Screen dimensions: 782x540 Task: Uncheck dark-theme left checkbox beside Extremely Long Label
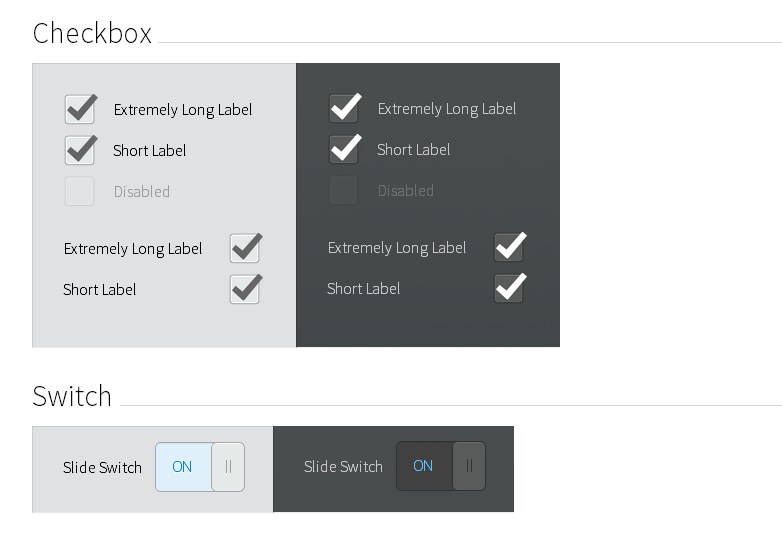[x=343, y=108]
